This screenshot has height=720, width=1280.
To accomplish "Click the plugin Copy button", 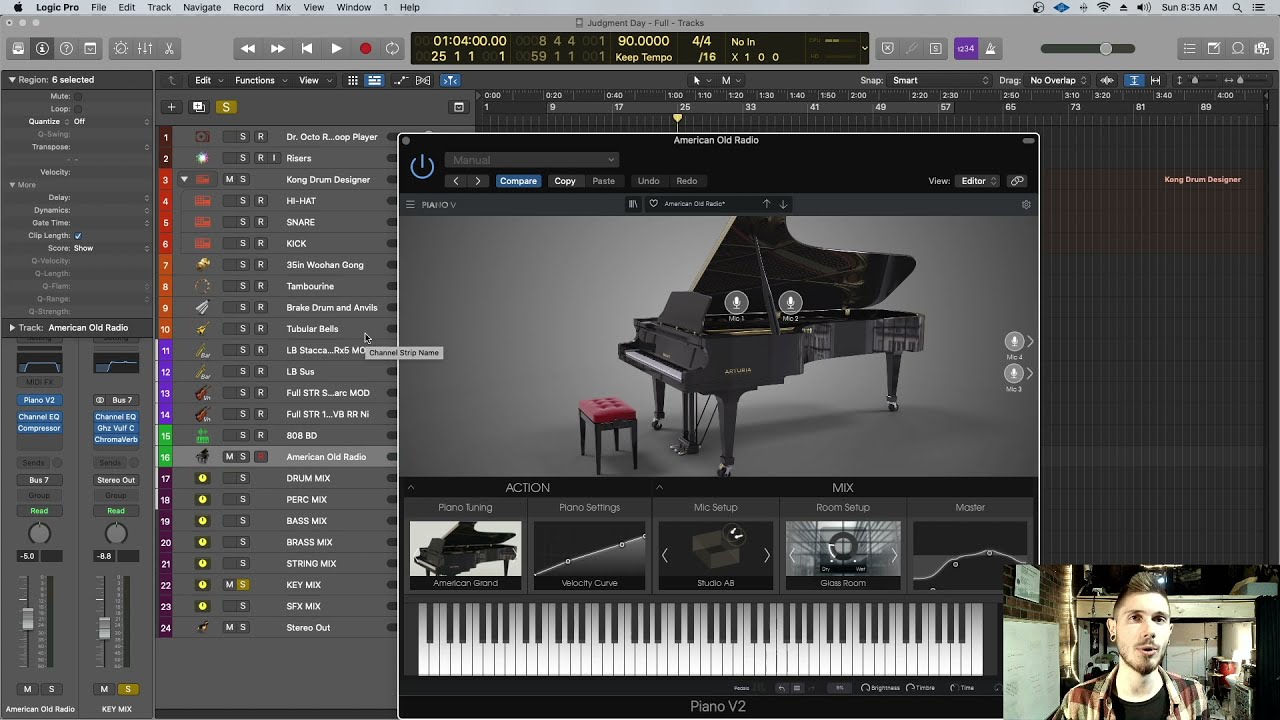I will pyautogui.click(x=565, y=181).
